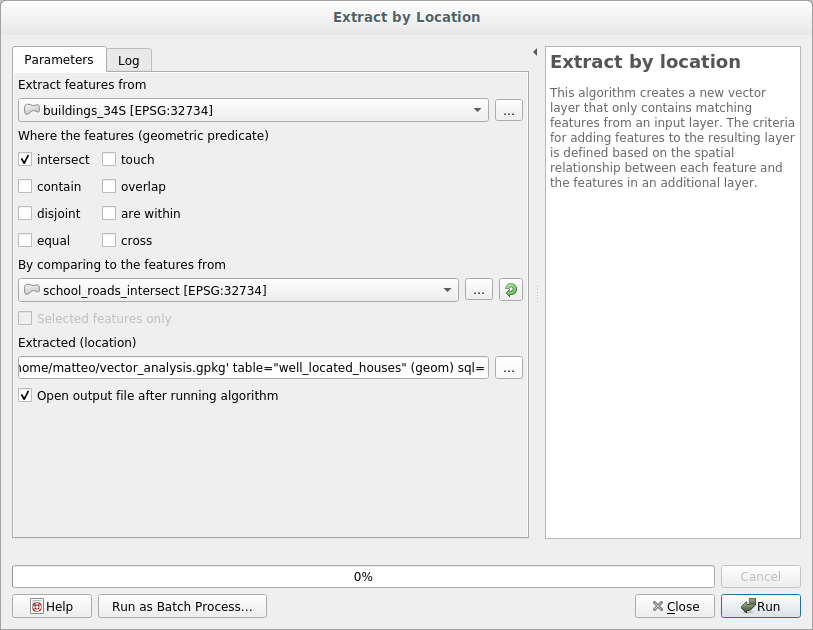Select the Parameters tab
Image resolution: width=813 pixels, height=630 pixels.
(x=59, y=60)
